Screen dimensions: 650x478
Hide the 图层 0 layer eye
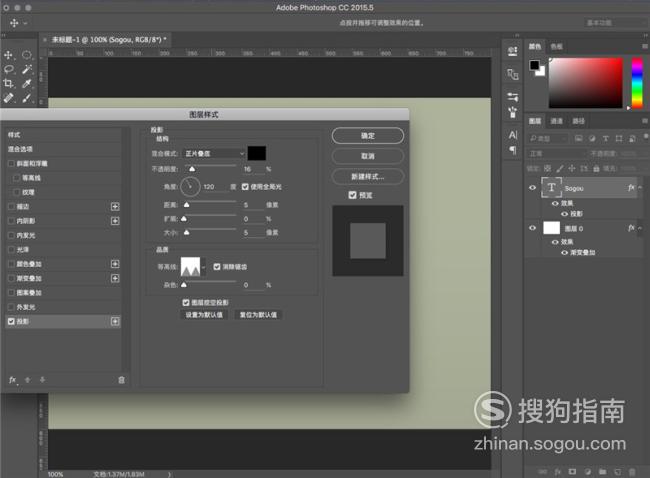533,228
